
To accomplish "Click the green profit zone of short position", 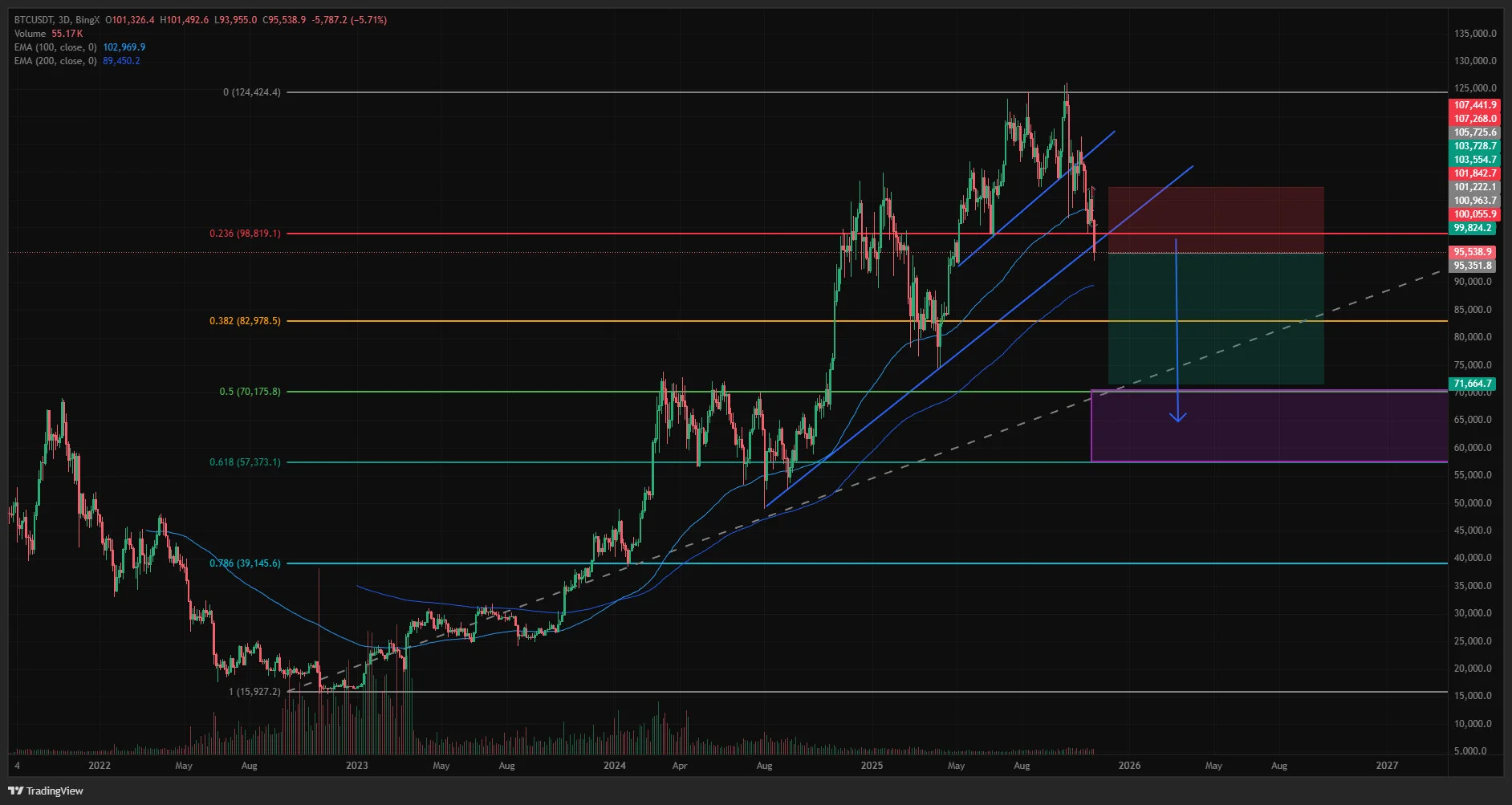I will [x=1216, y=318].
